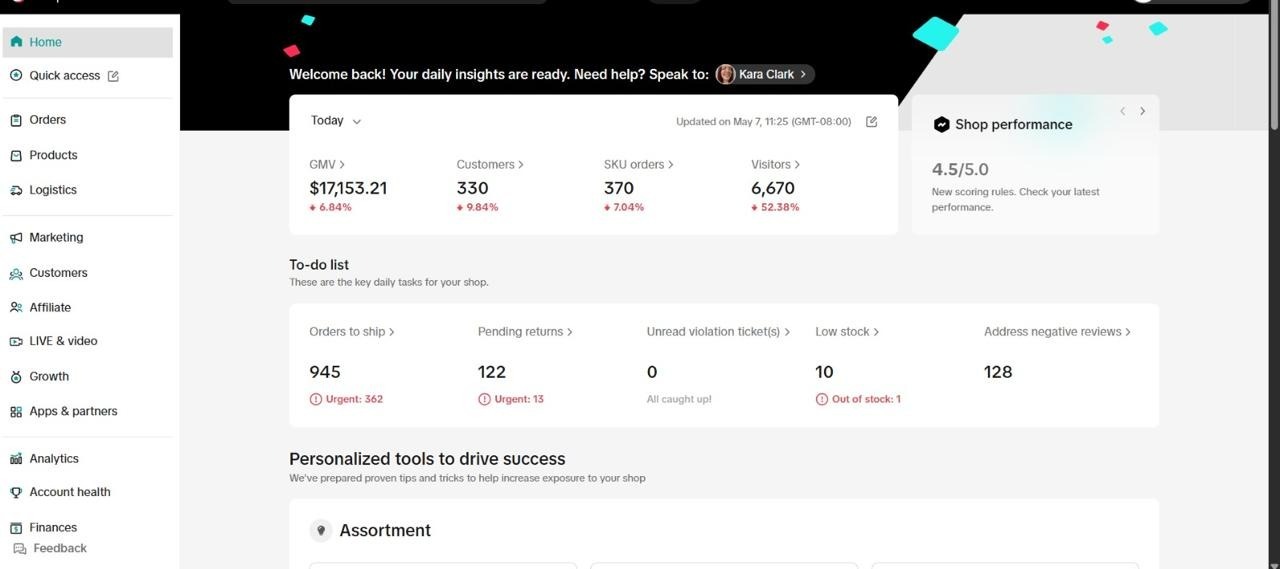
Task: Click the Apps & partners grid icon
Action: click(x=16, y=411)
